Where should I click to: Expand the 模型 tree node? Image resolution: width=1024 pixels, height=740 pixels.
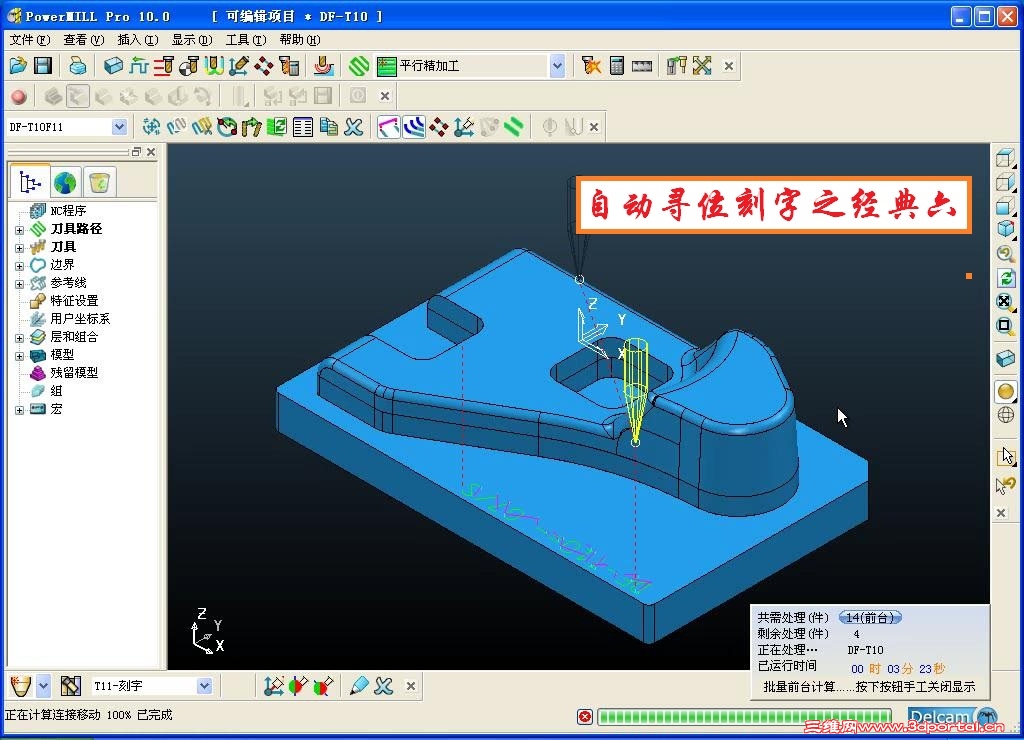click(19, 356)
